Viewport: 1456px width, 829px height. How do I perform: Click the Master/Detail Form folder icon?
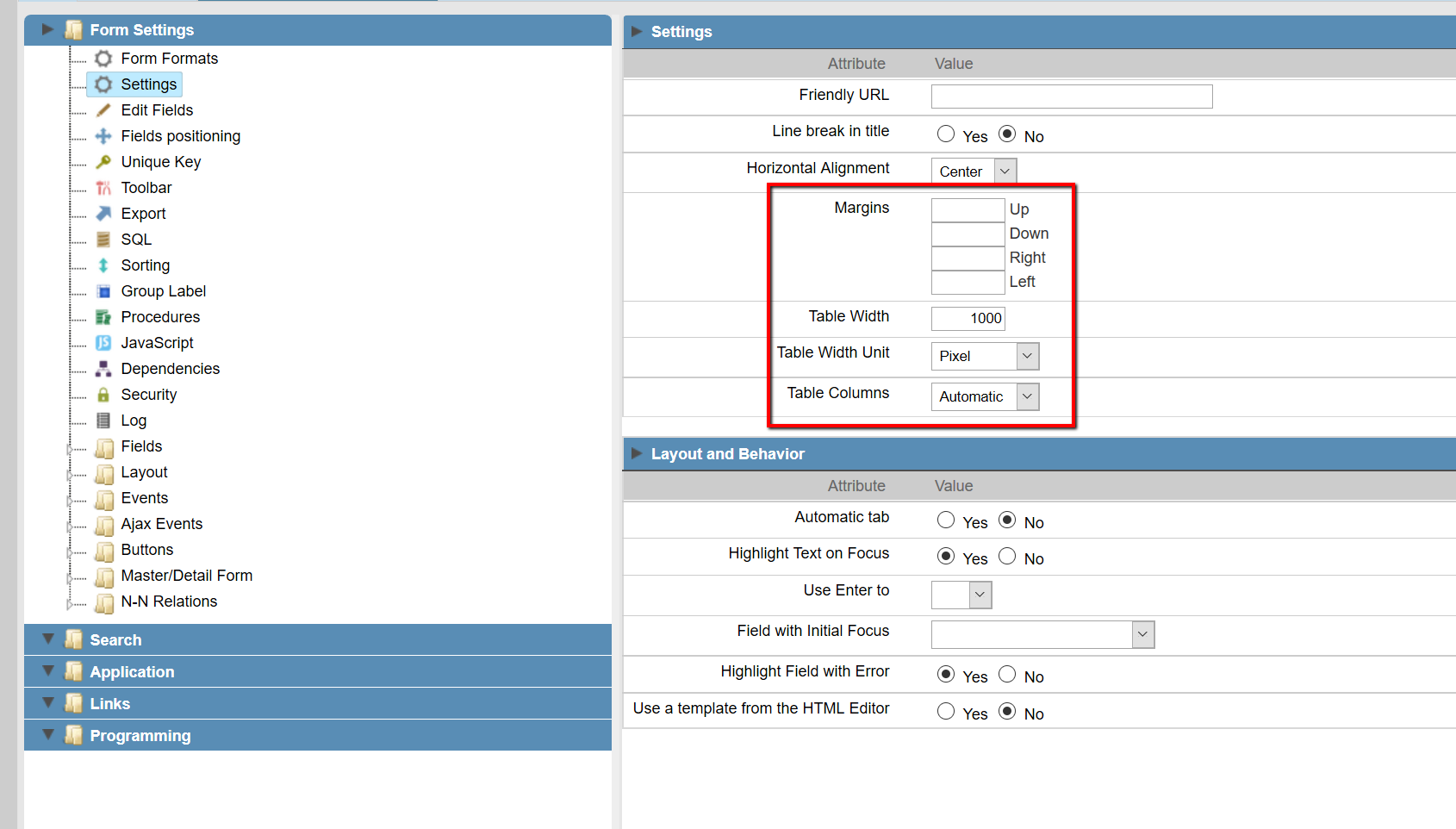click(104, 577)
